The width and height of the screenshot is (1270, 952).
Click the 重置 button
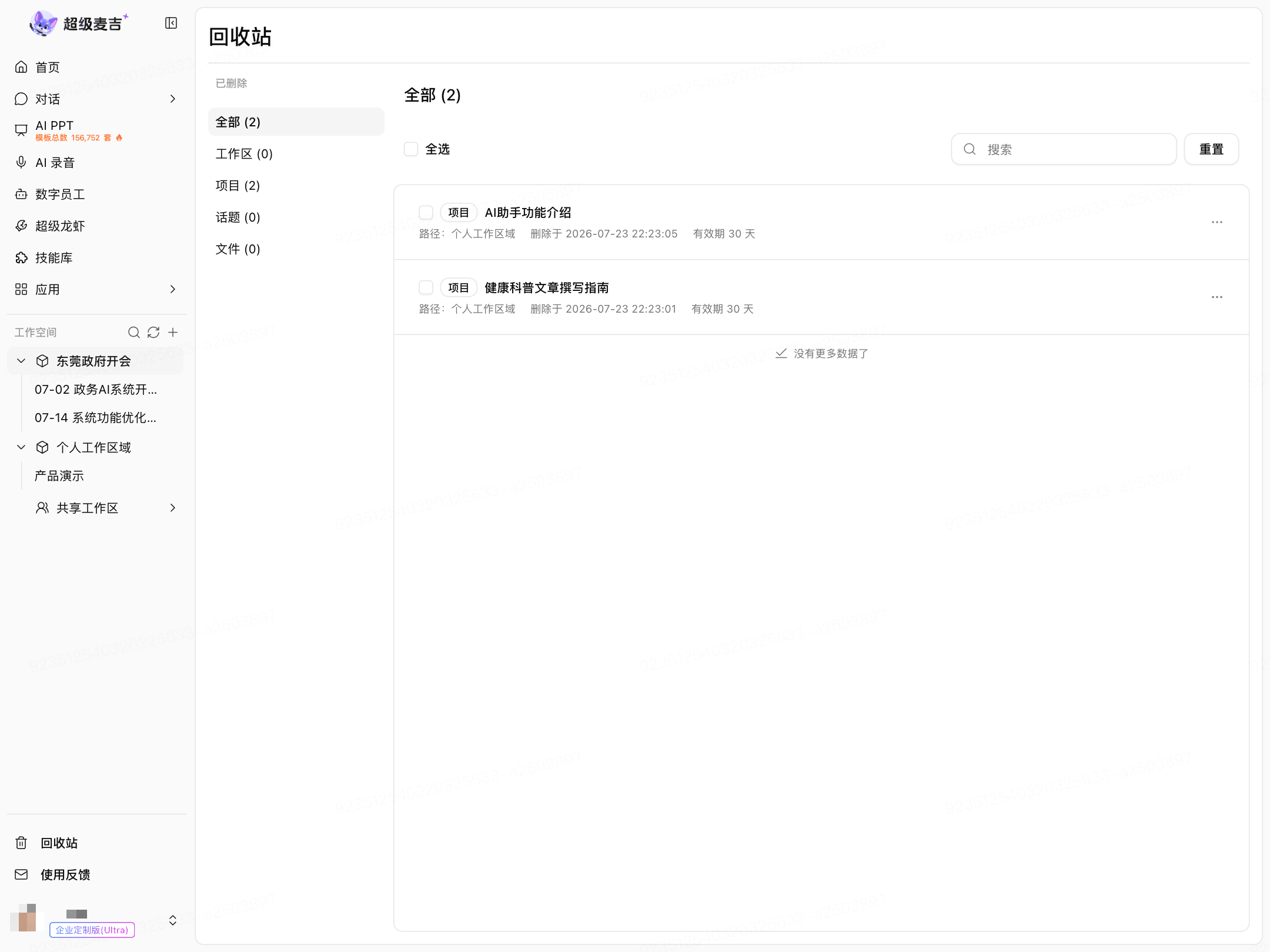click(x=1211, y=149)
